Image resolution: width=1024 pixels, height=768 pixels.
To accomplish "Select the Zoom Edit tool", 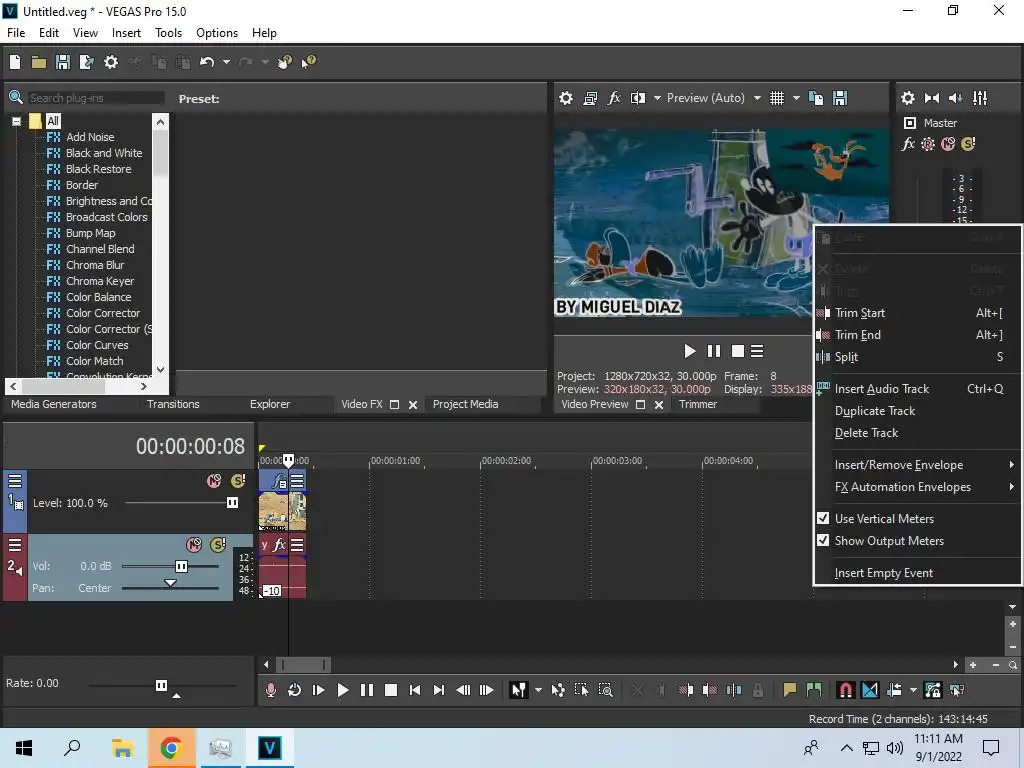I will pyautogui.click(x=605, y=690).
